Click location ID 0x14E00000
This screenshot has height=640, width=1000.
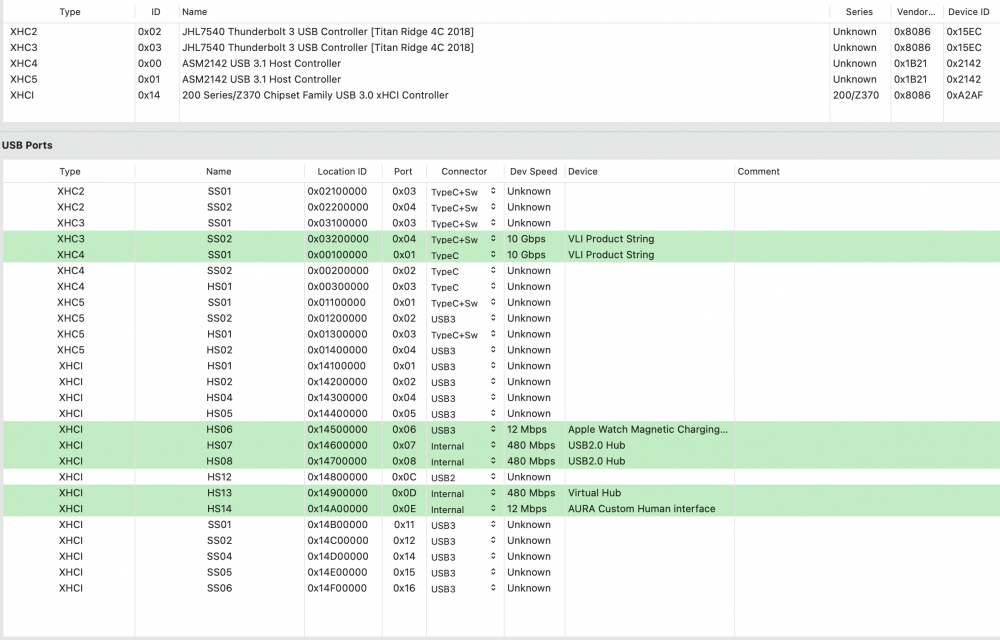tap(337, 572)
